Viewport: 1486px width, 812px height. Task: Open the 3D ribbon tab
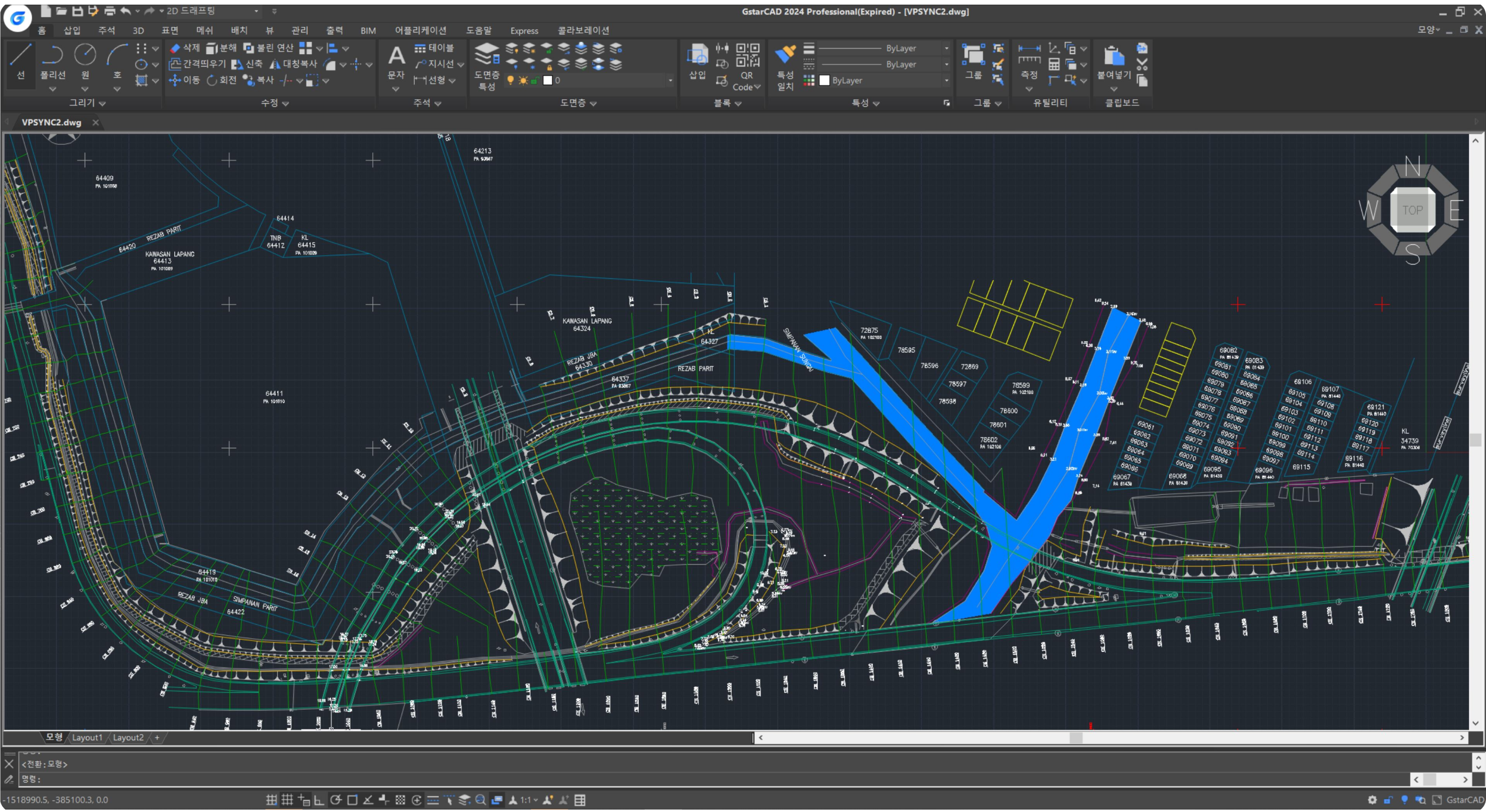point(138,30)
